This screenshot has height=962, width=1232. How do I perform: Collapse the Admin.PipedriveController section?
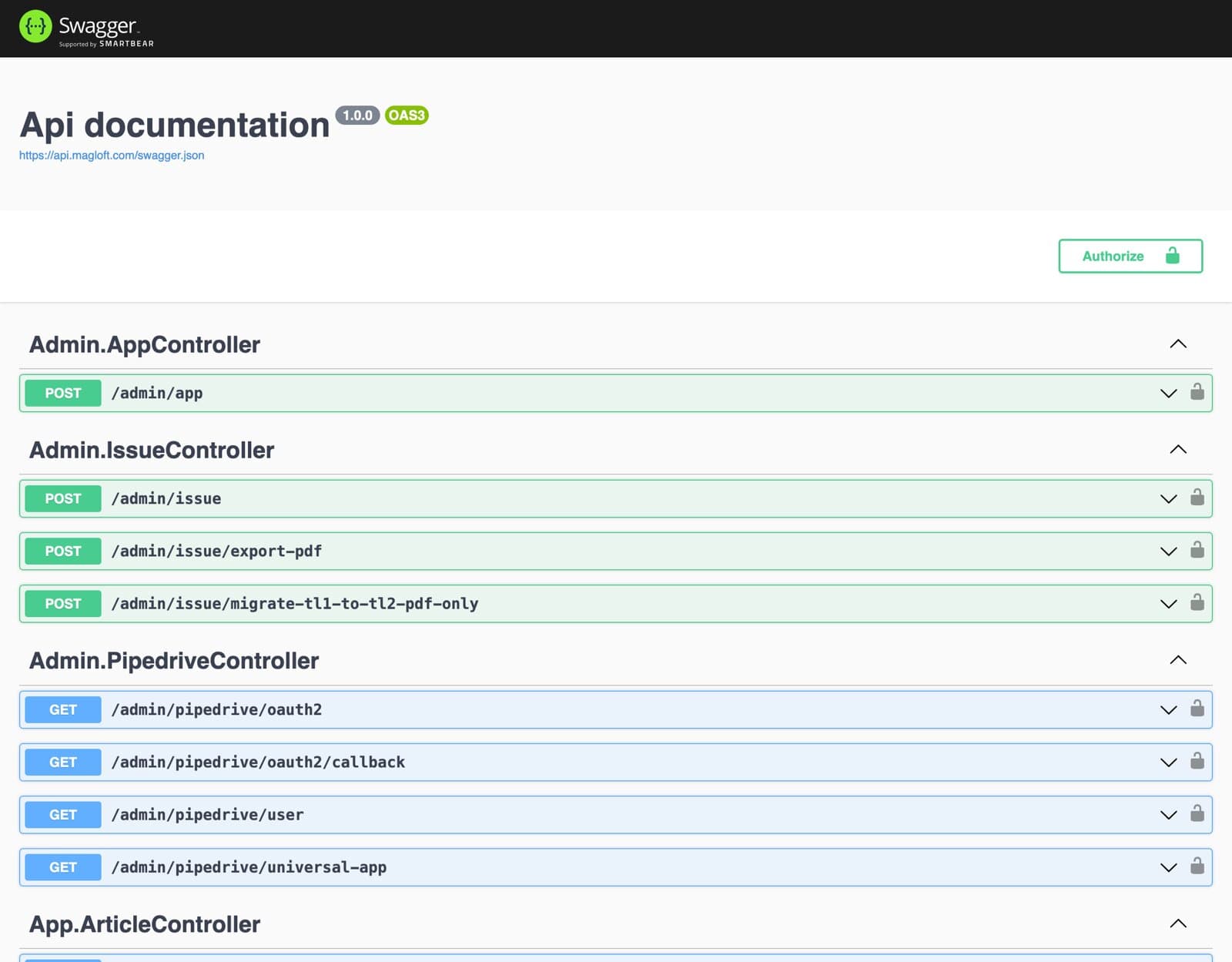[1178, 660]
